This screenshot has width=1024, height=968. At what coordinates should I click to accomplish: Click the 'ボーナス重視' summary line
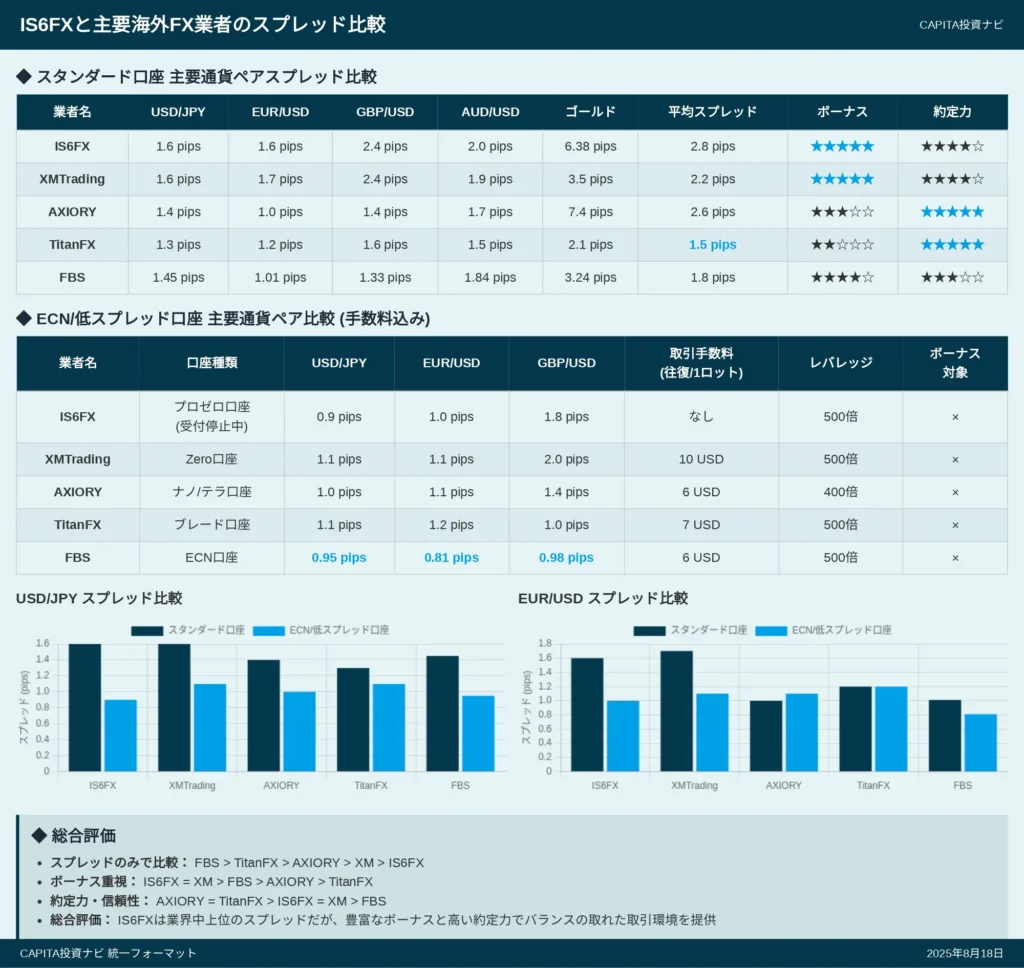coord(212,882)
